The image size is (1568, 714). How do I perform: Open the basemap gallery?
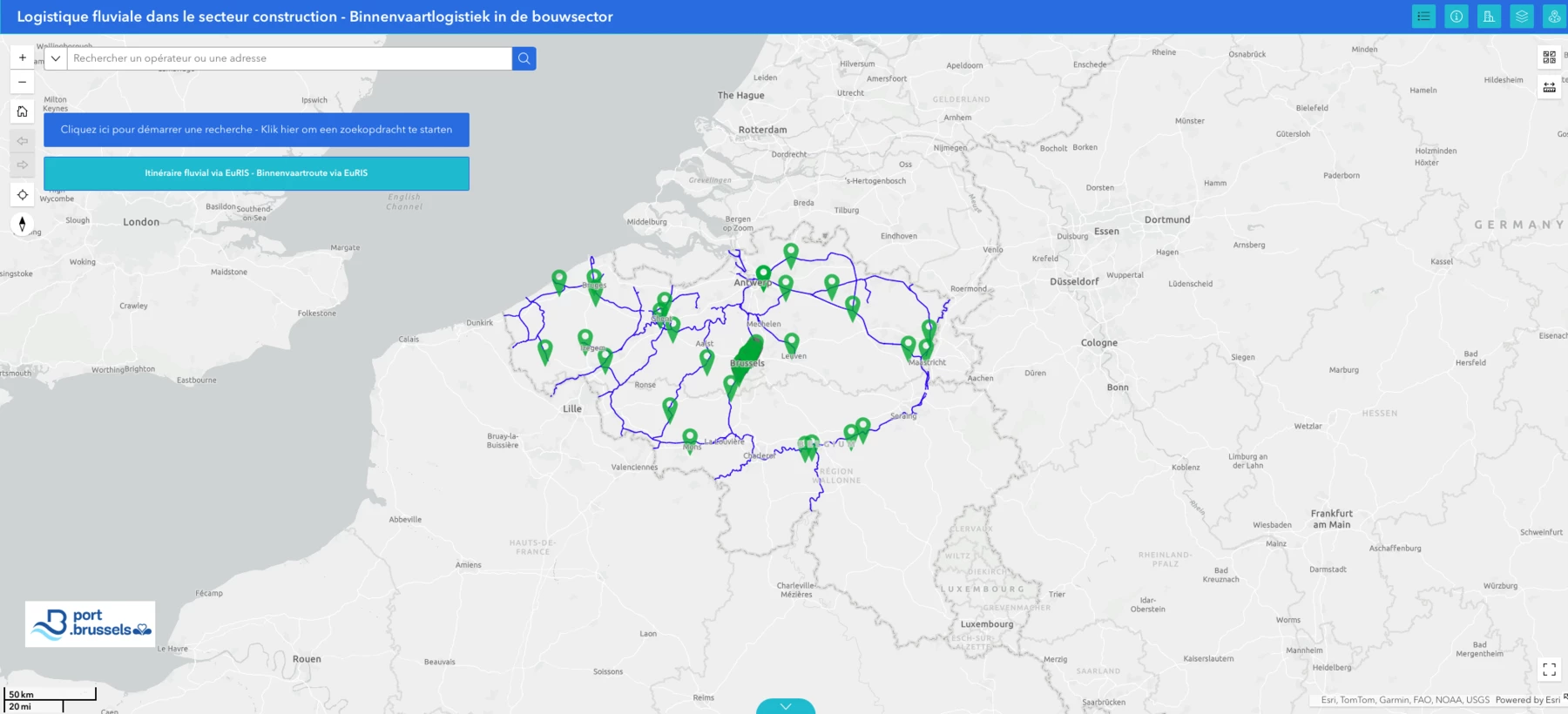1549,57
